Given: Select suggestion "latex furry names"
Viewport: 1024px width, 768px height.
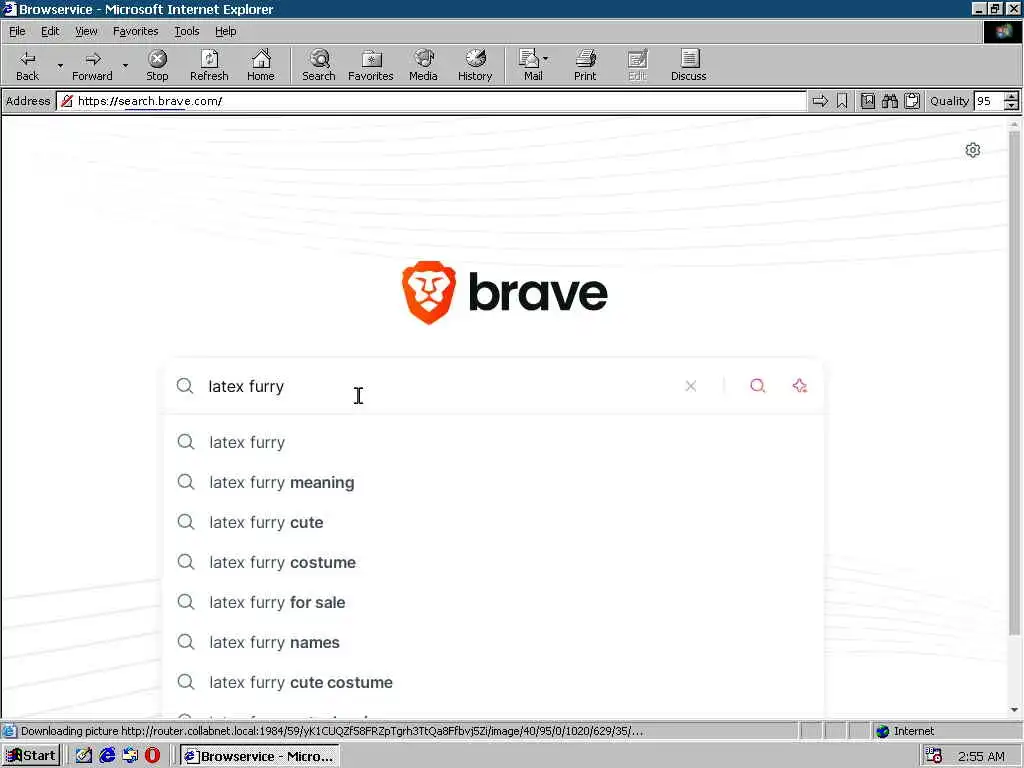Looking at the screenshot, I should coord(494,643).
